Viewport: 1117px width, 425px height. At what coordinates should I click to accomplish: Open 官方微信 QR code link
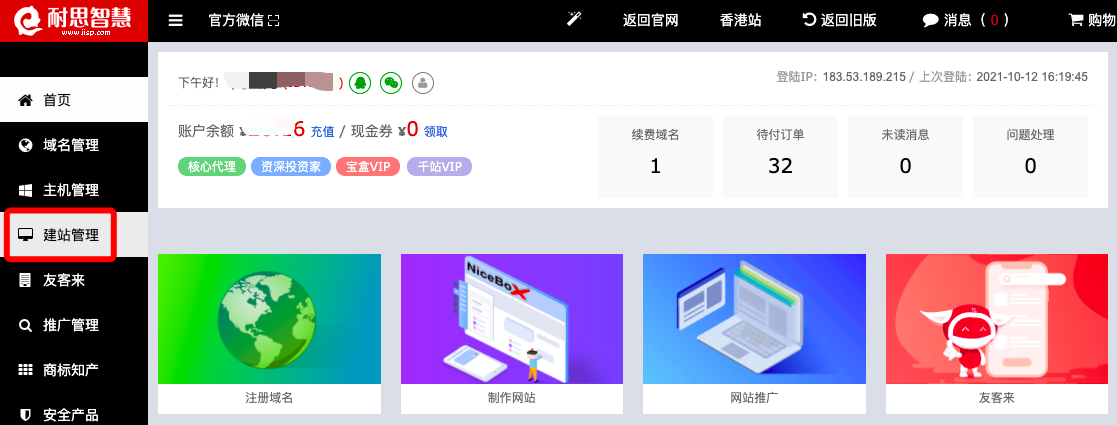click(x=244, y=21)
